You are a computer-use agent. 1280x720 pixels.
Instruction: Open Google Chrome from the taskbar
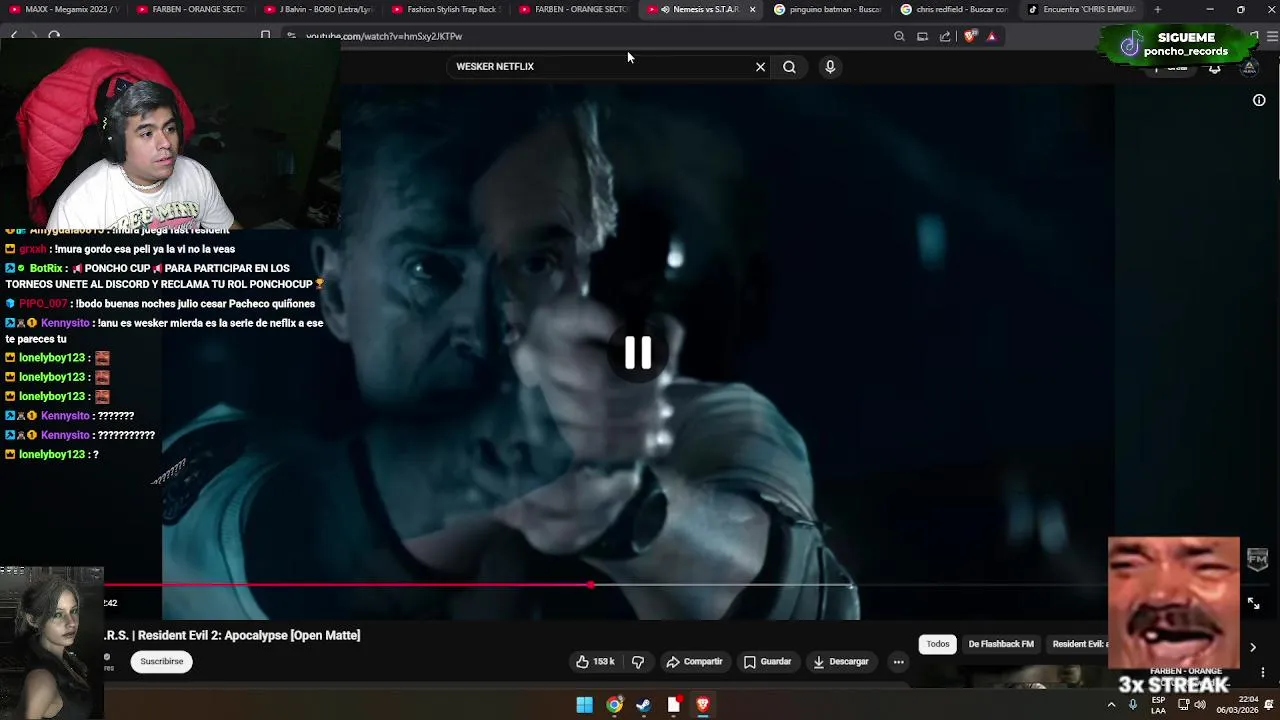coord(614,705)
